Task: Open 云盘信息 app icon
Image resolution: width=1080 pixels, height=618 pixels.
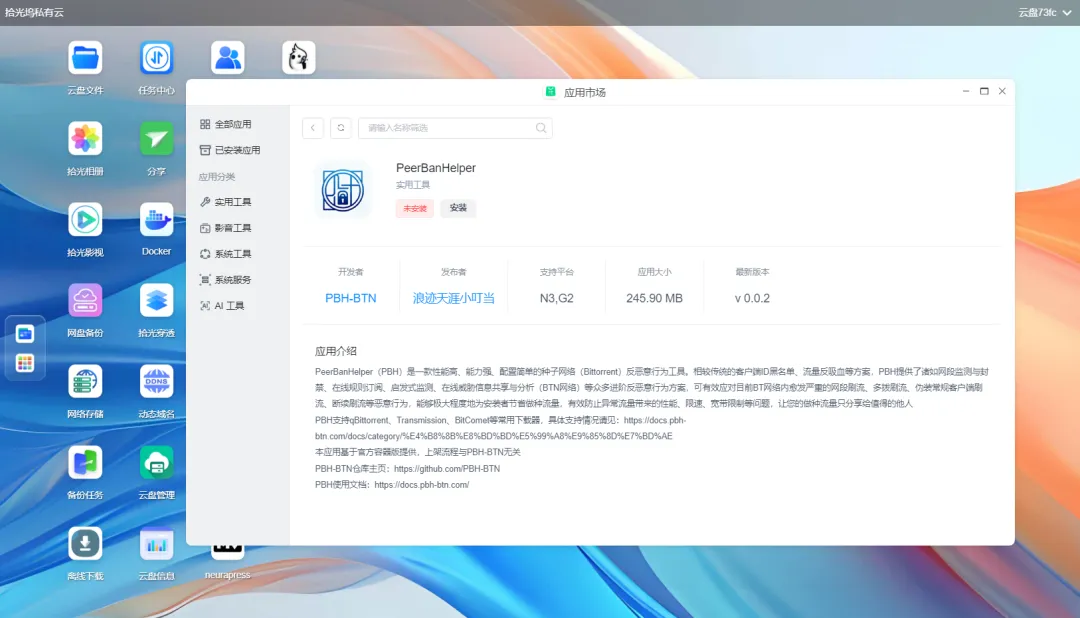Action: pyautogui.click(x=156, y=544)
